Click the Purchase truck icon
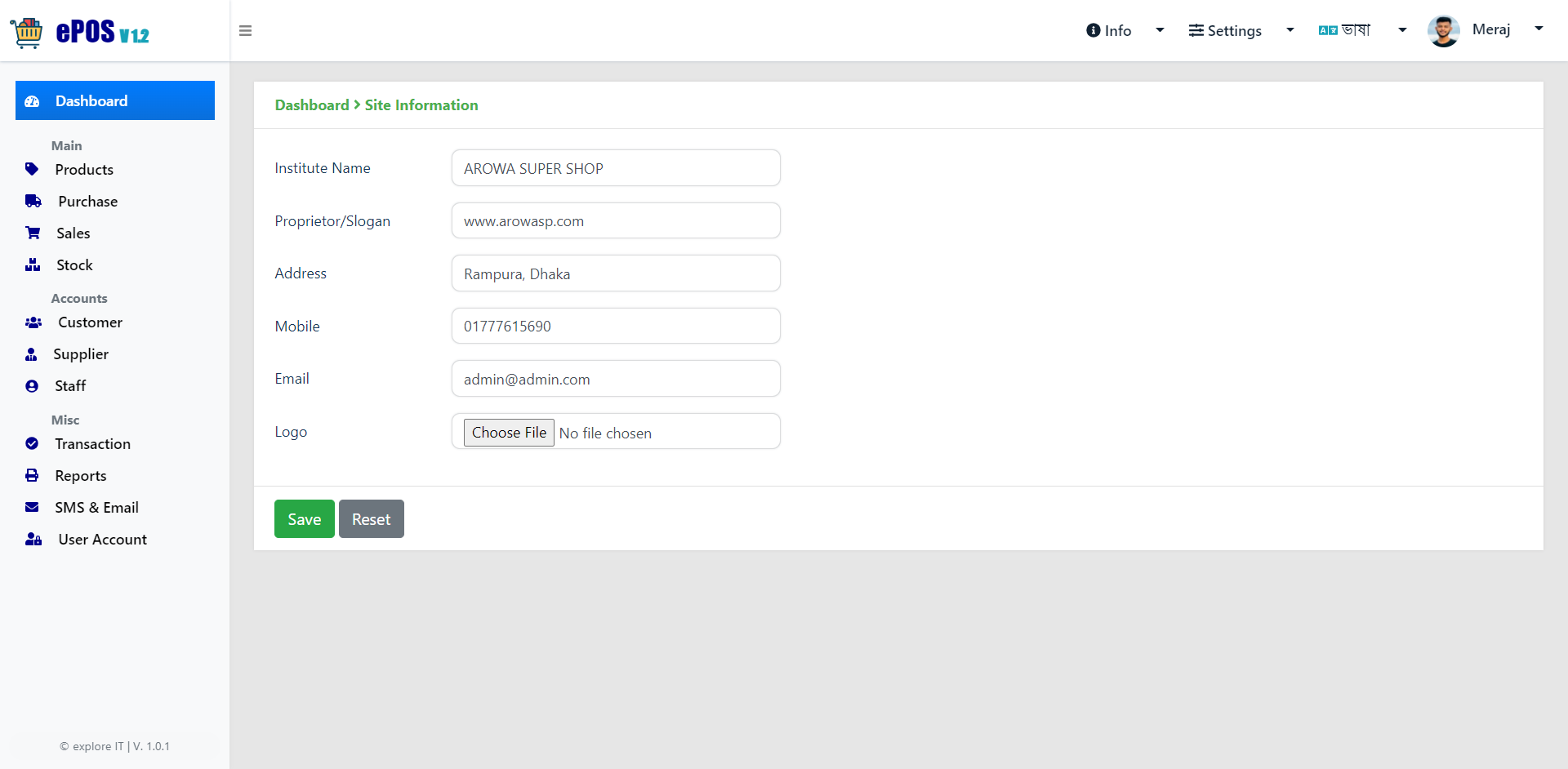The width and height of the screenshot is (1568, 769). coord(33,201)
